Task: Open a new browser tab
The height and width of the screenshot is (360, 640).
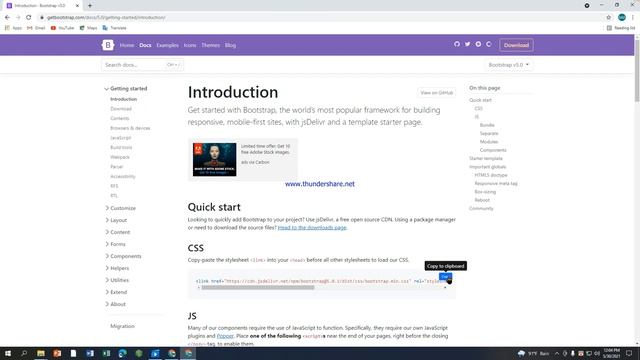Action: pos(90,6)
